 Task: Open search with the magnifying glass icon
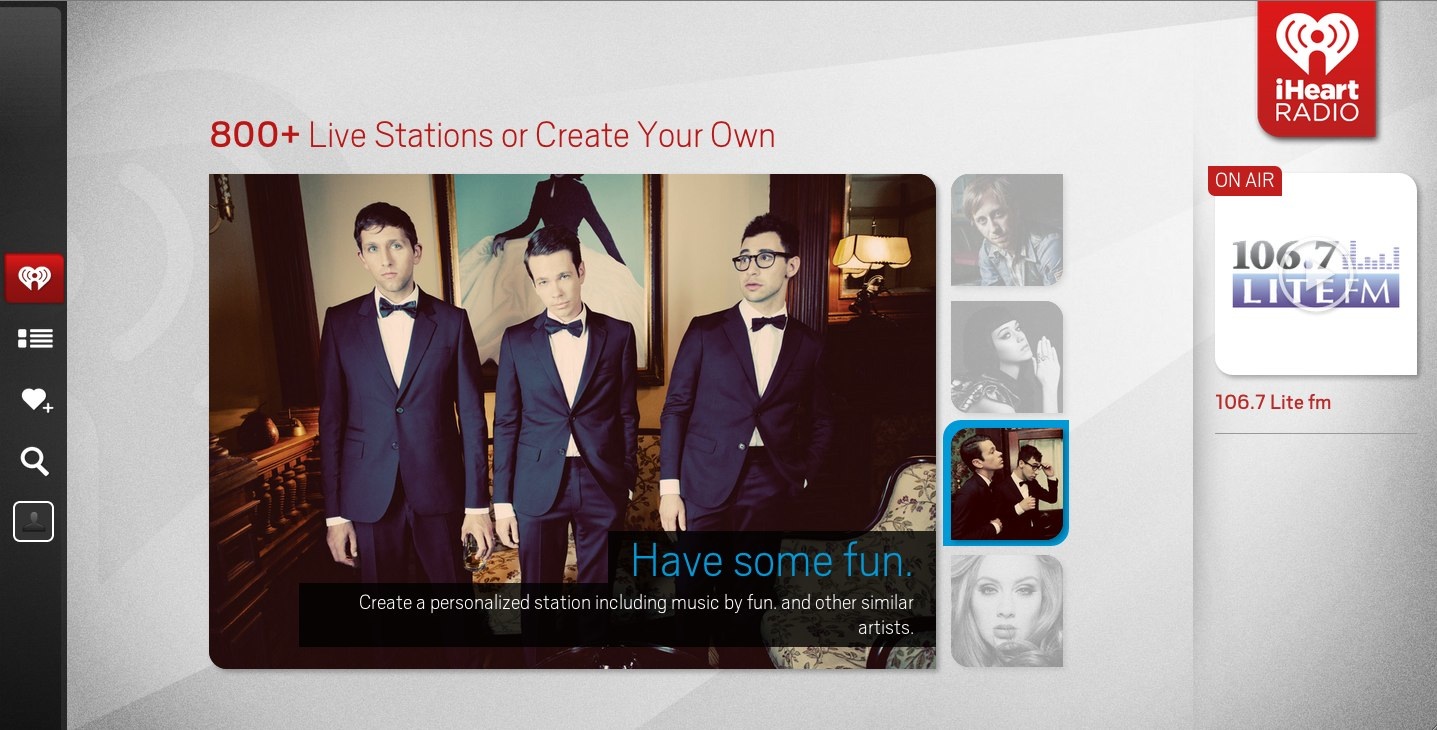35,461
